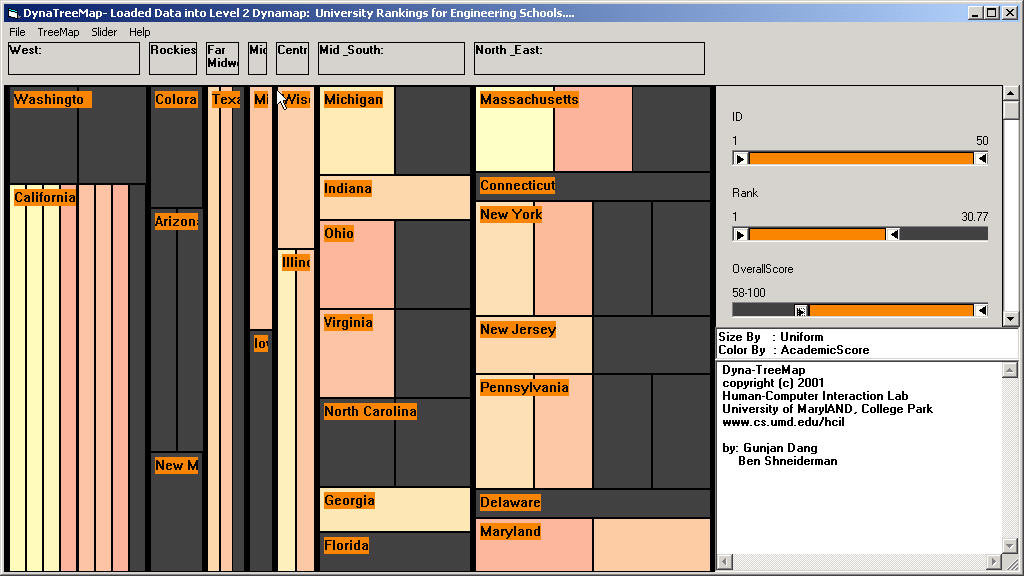This screenshot has width=1024, height=576.
Task: Click the info text panel's right scroll arrow
Action: coord(994,562)
